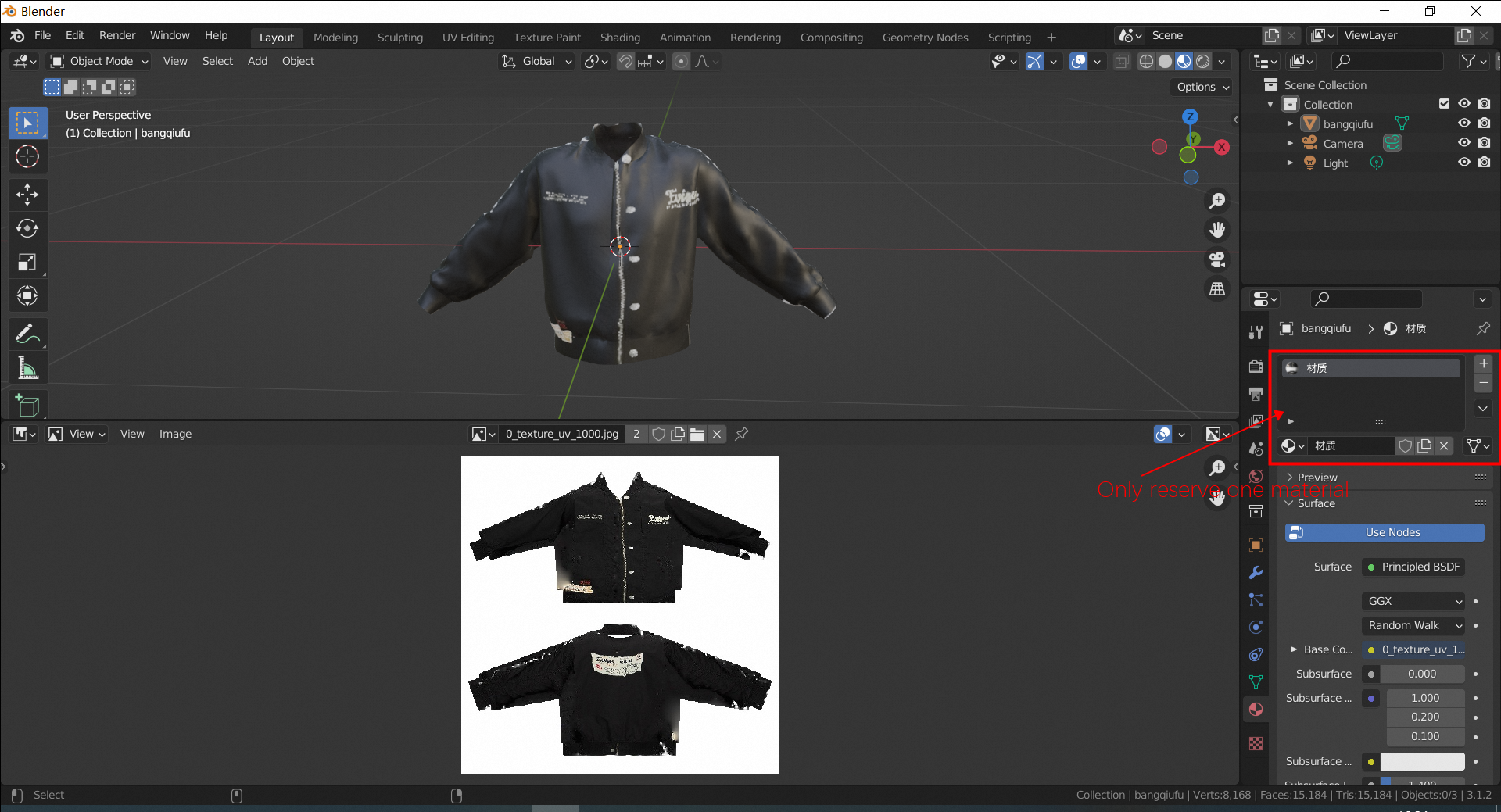Open the GGX distribution dropdown
The width and height of the screenshot is (1501, 812).
pyautogui.click(x=1412, y=601)
